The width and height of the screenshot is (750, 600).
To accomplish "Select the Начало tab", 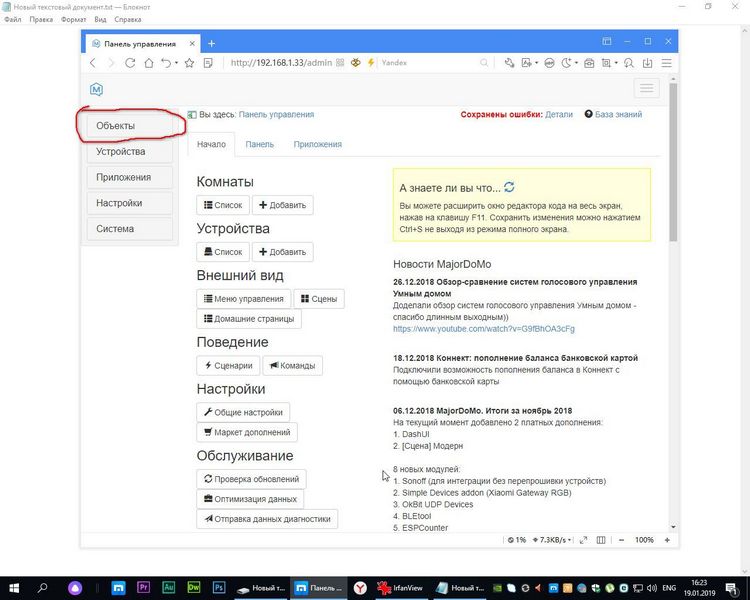I will pos(211,144).
